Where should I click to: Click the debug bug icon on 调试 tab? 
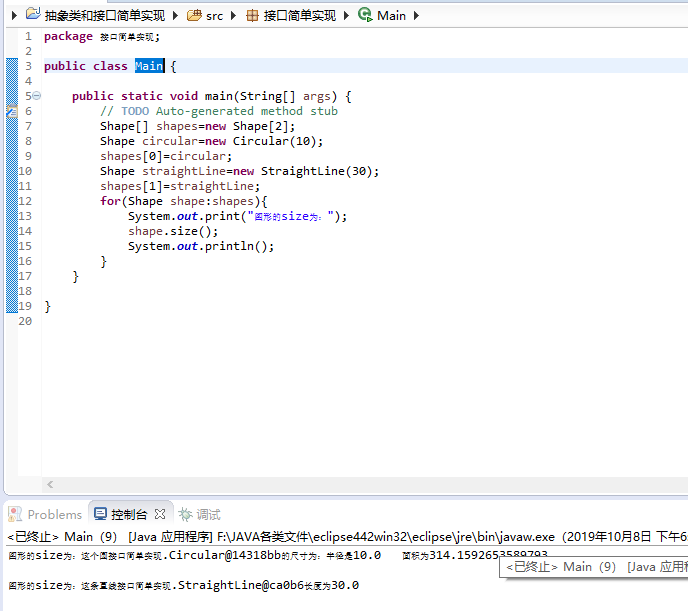pos(185,514)
